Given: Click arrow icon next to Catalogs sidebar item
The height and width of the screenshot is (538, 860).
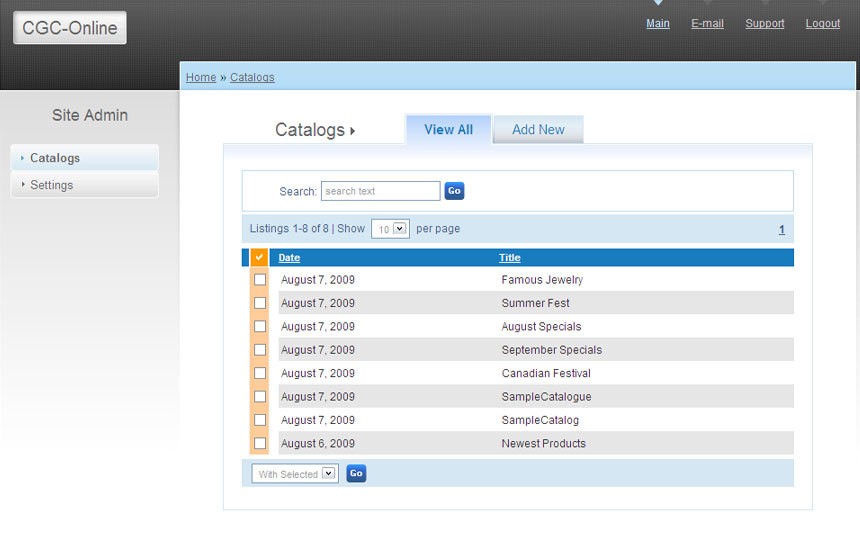Looking at the screenshot, I should click(x=22, y=158).
